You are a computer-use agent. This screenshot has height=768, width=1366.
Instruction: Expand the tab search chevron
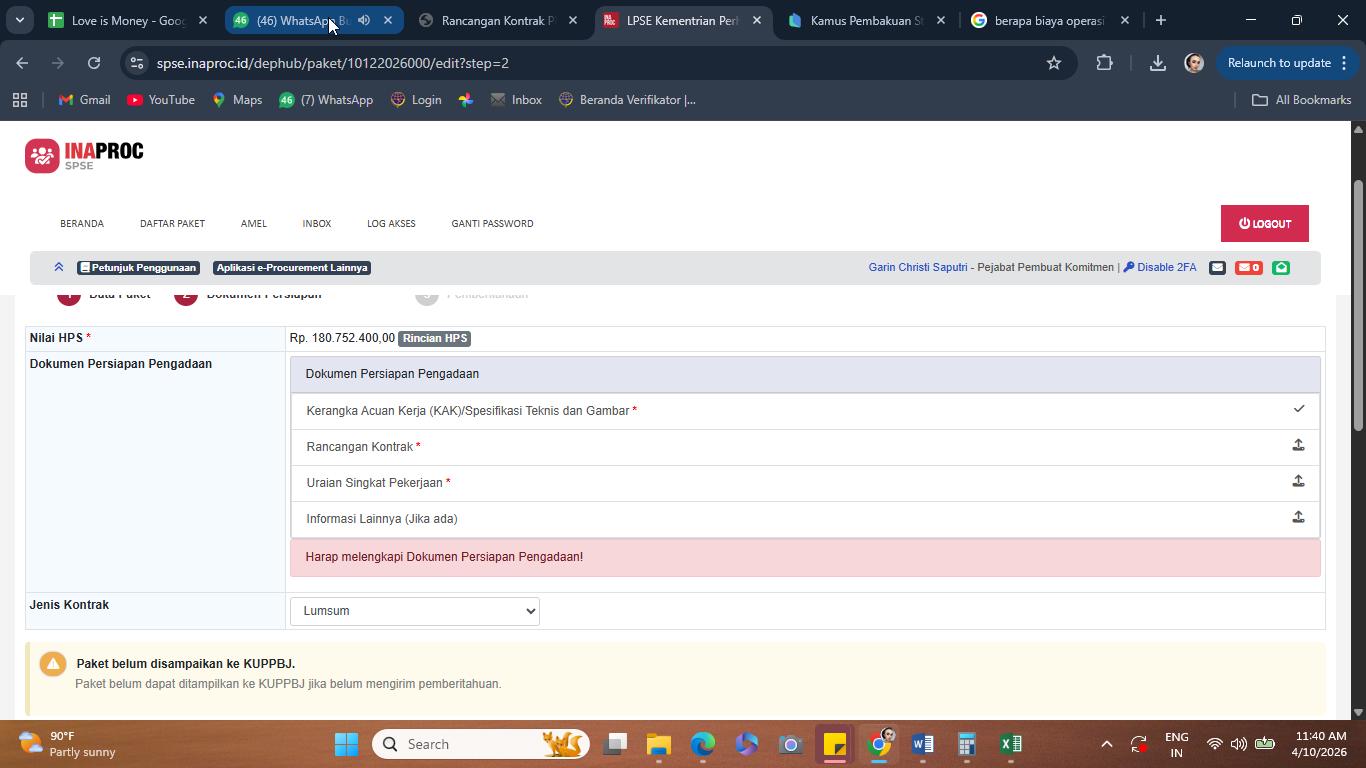tap(19, 20)
